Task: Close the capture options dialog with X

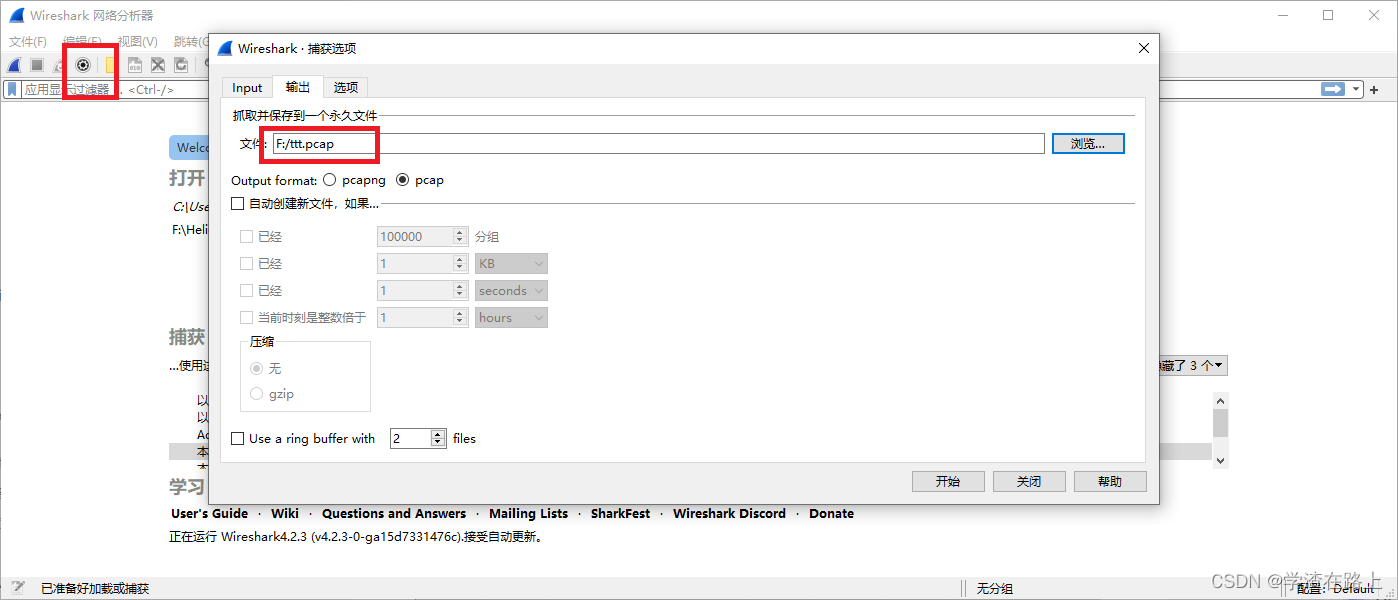Action: pyautogui.click(x=1144, y=48)
